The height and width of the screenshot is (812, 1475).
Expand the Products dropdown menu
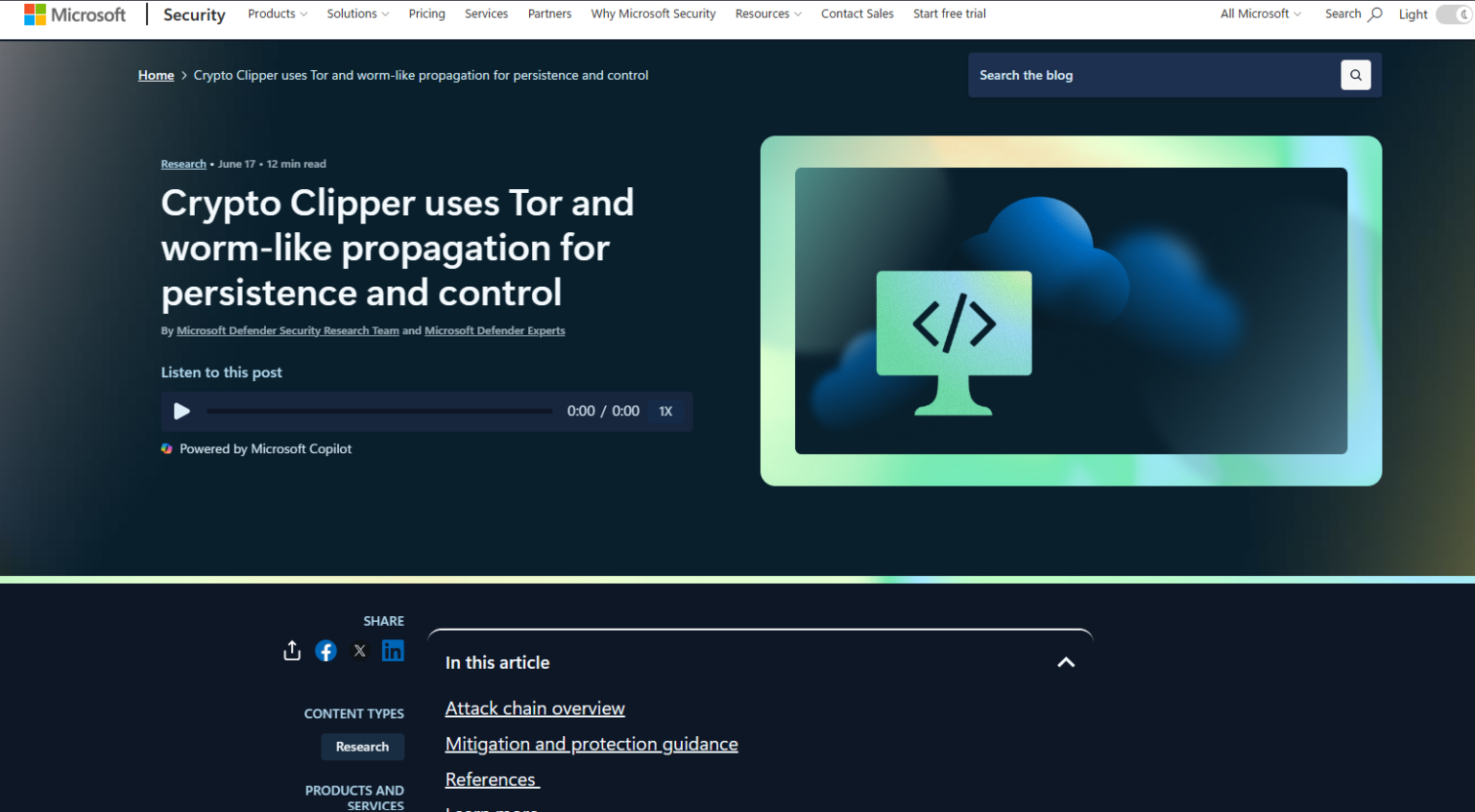point(278,13)
